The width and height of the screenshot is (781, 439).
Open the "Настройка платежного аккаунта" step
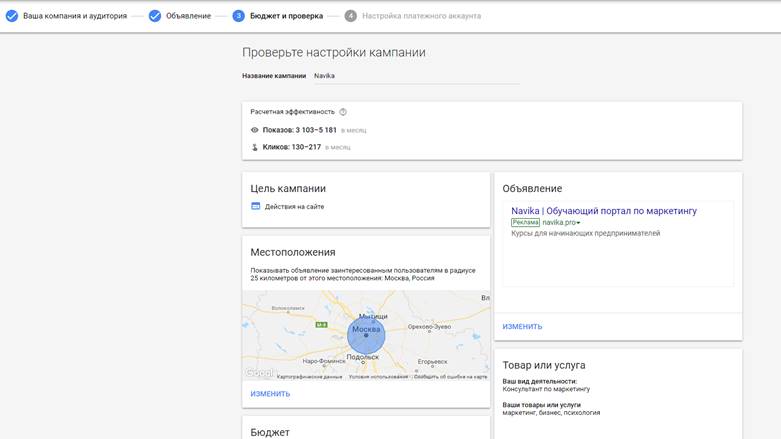pyautogui.click(x=421, y=16)
